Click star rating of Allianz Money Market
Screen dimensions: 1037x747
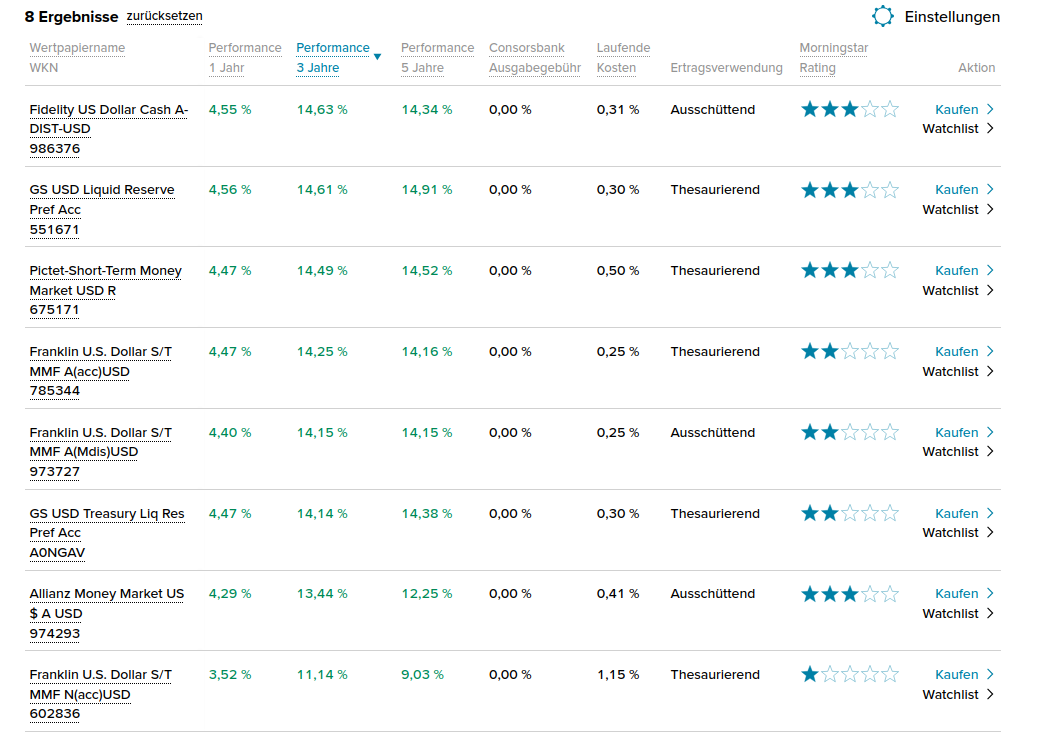click(849, 594)
